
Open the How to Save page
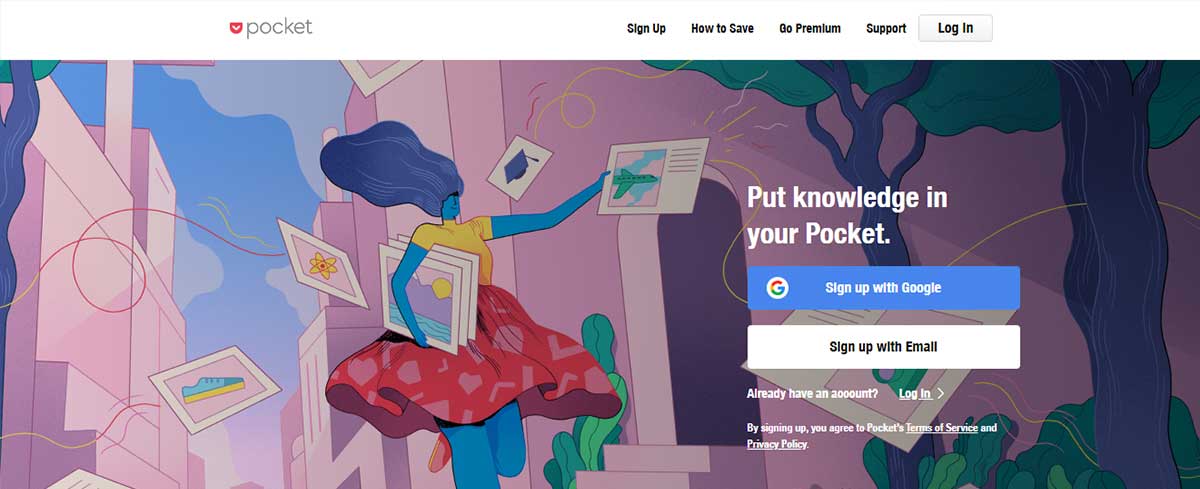click(722, 28)
